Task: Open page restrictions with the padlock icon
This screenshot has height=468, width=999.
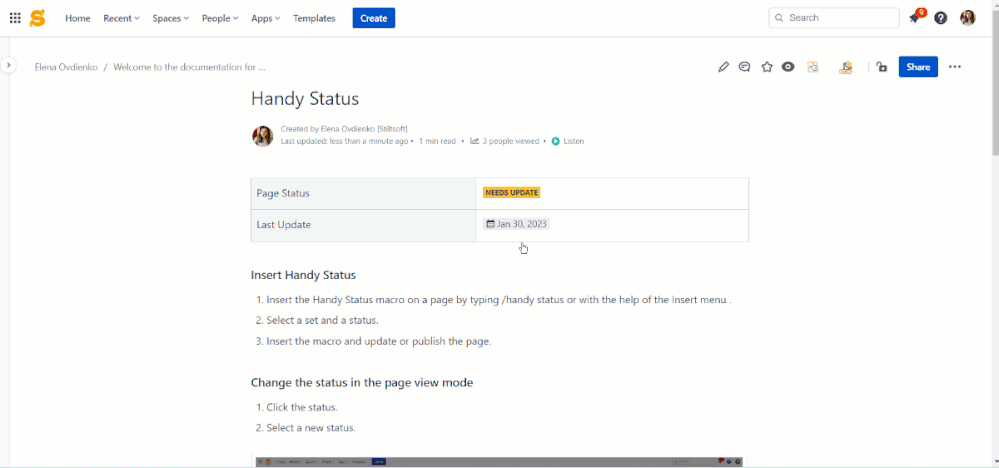Action: click(882, 67)
